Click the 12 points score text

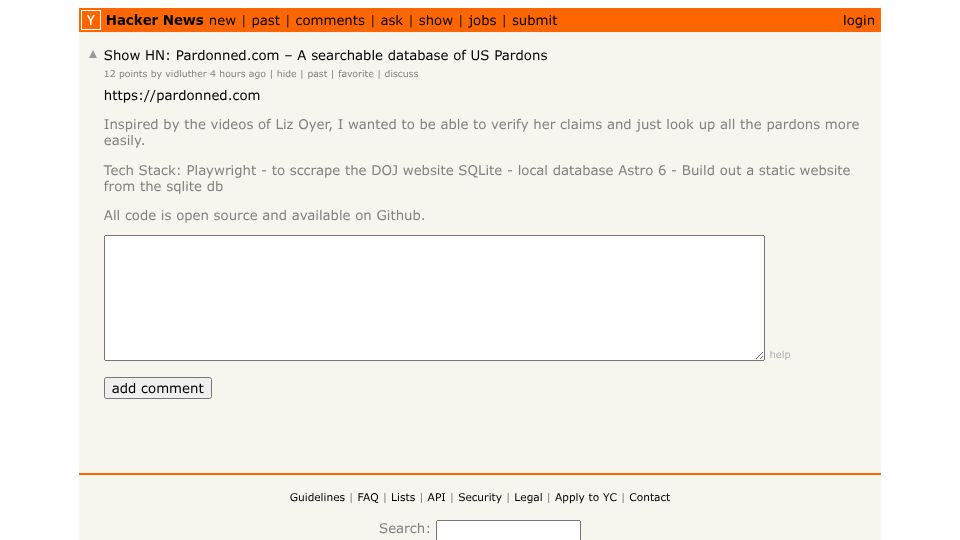(126, 73)
